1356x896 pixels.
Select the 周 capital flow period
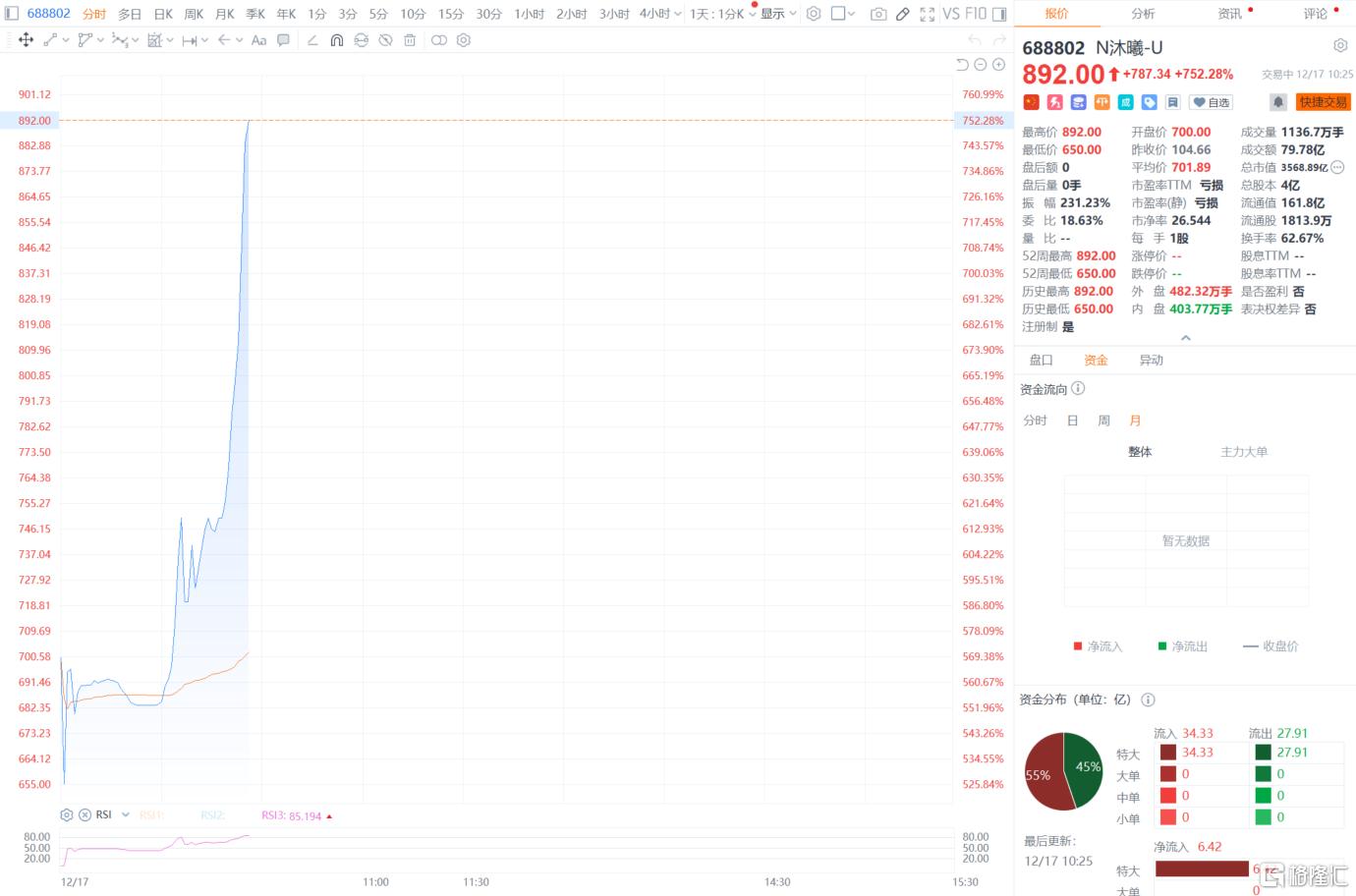pos(1103,420)
